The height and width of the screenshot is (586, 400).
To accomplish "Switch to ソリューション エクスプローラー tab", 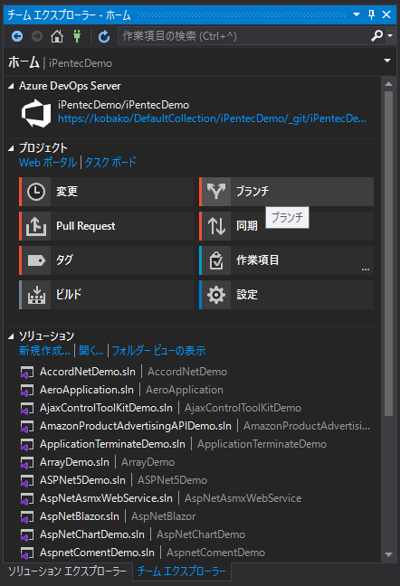I will click(x=67, y=571).
